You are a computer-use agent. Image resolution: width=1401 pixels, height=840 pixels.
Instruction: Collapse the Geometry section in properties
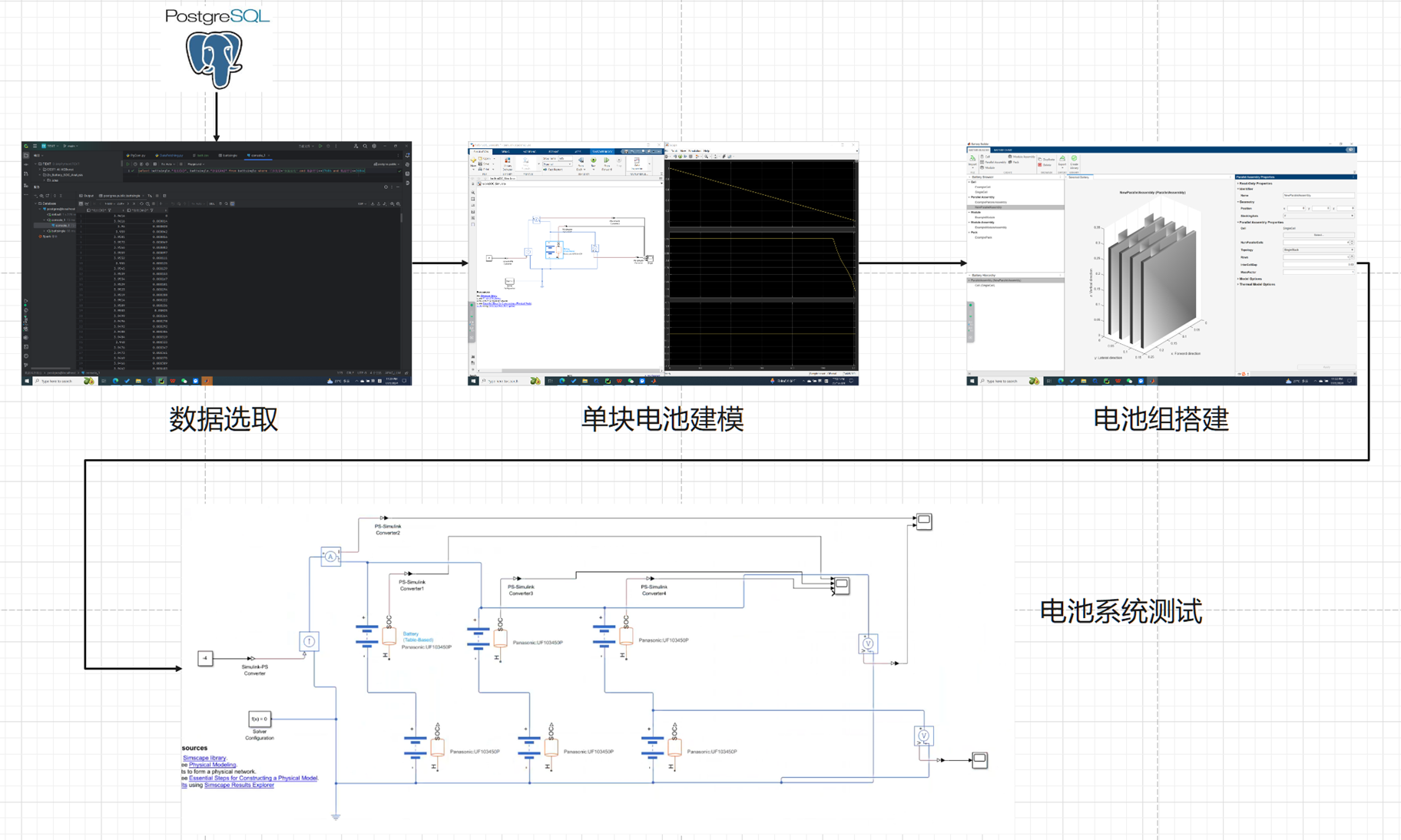pos(1239,202)
